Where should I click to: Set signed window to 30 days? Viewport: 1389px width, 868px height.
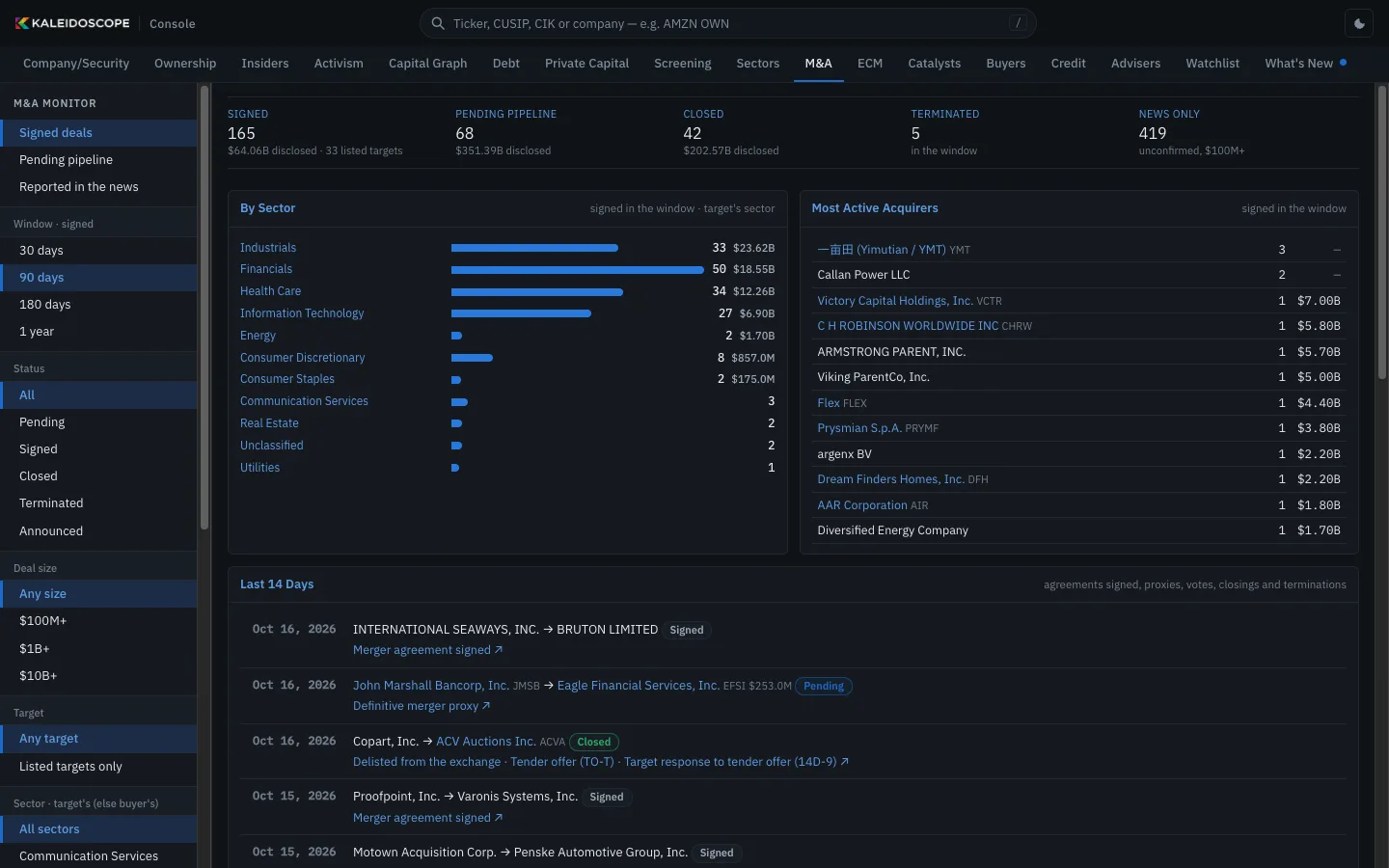coord(98,251)
